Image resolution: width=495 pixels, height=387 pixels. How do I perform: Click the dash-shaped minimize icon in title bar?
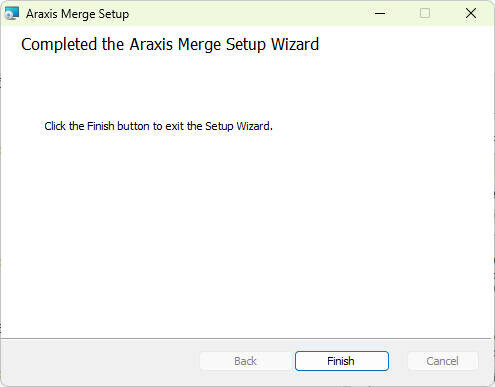(x=380, y=13)
